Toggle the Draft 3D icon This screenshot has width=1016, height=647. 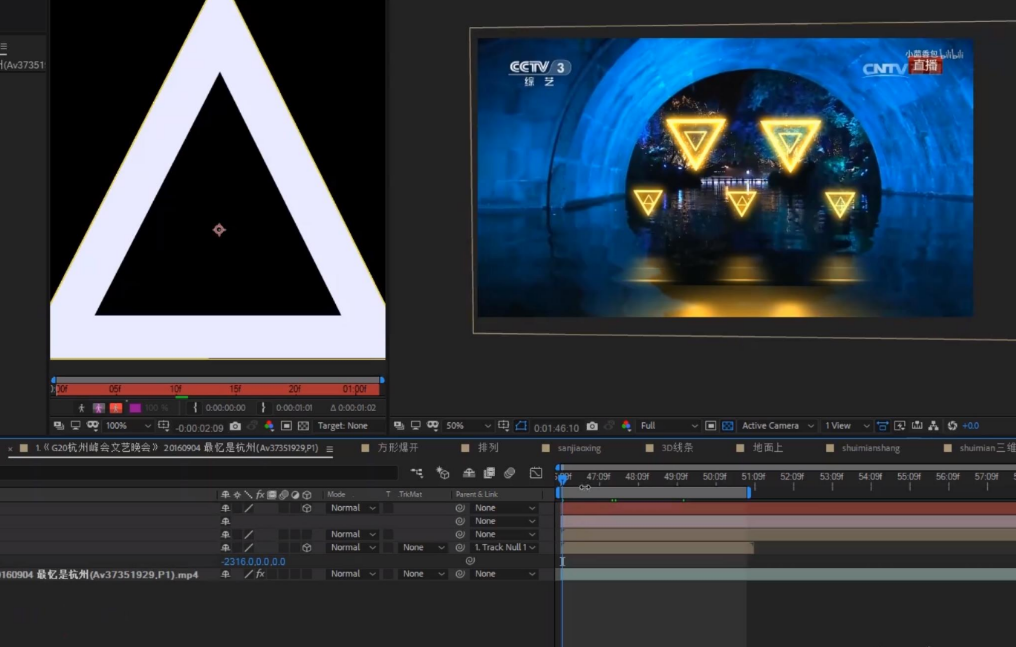coord(443,473)
